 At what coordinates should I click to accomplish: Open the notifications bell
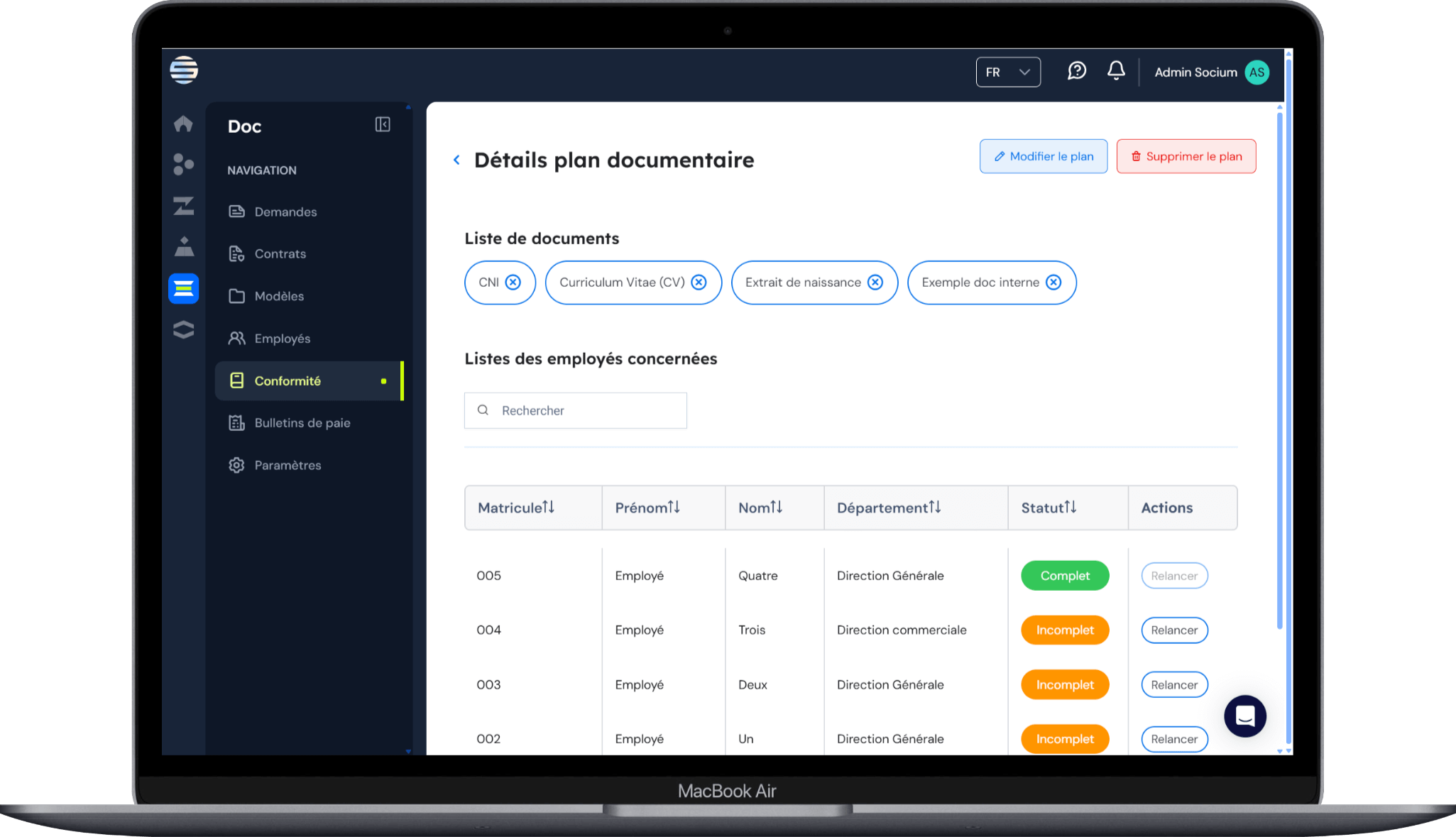pyautogui.click(x=1116, y=71)
